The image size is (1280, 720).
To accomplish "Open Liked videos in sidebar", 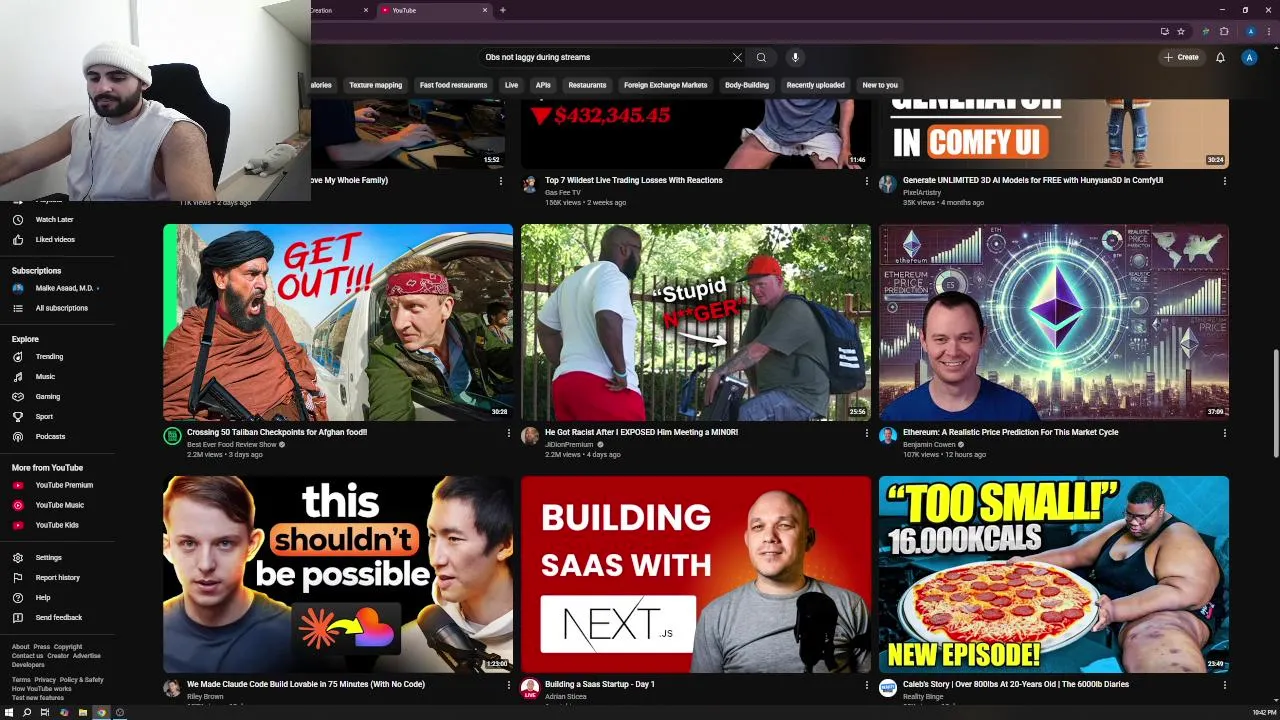I will click(56, 239).
